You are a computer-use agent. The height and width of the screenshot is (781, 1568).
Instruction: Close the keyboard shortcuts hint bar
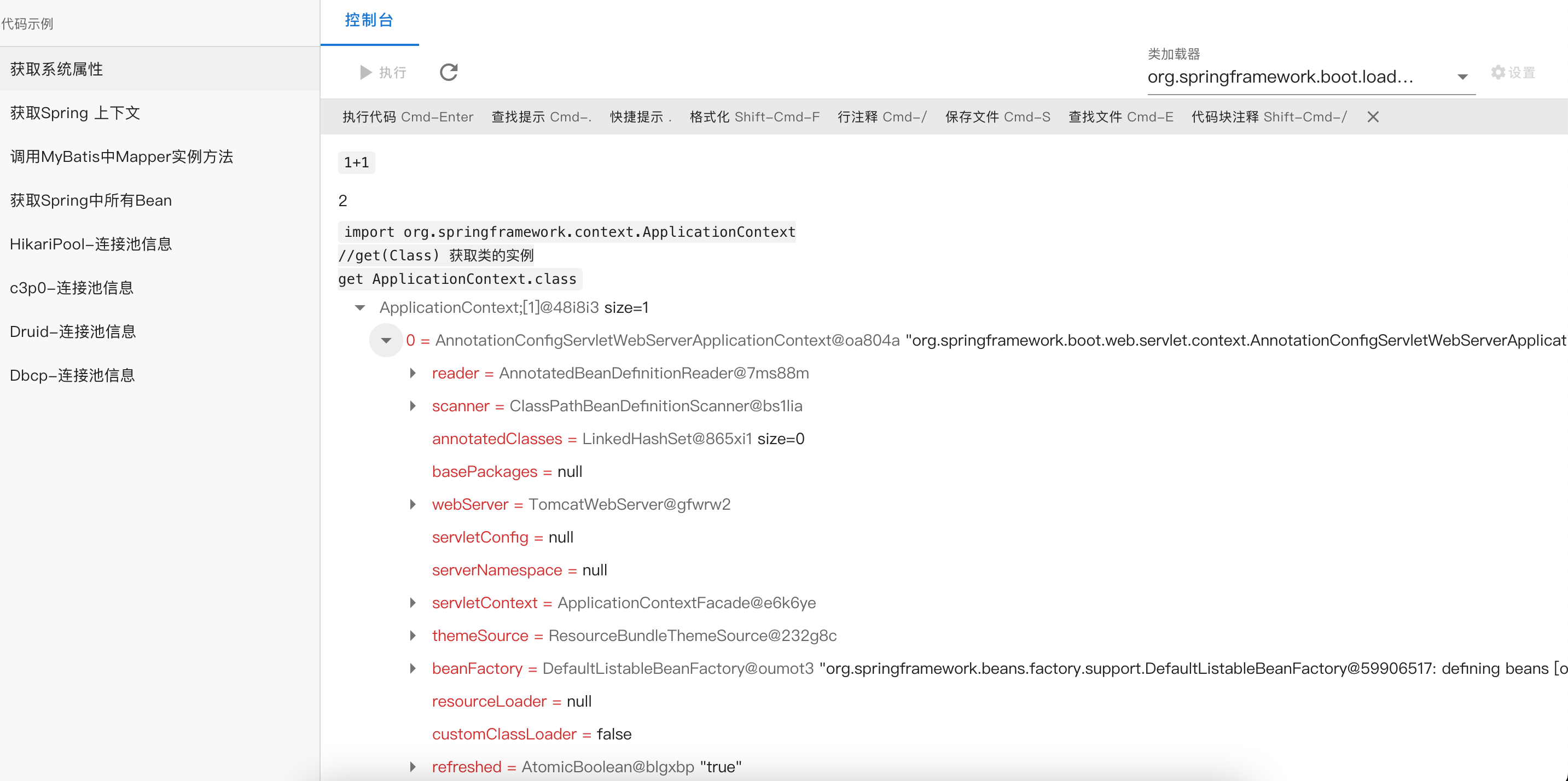pos(1373,117)
